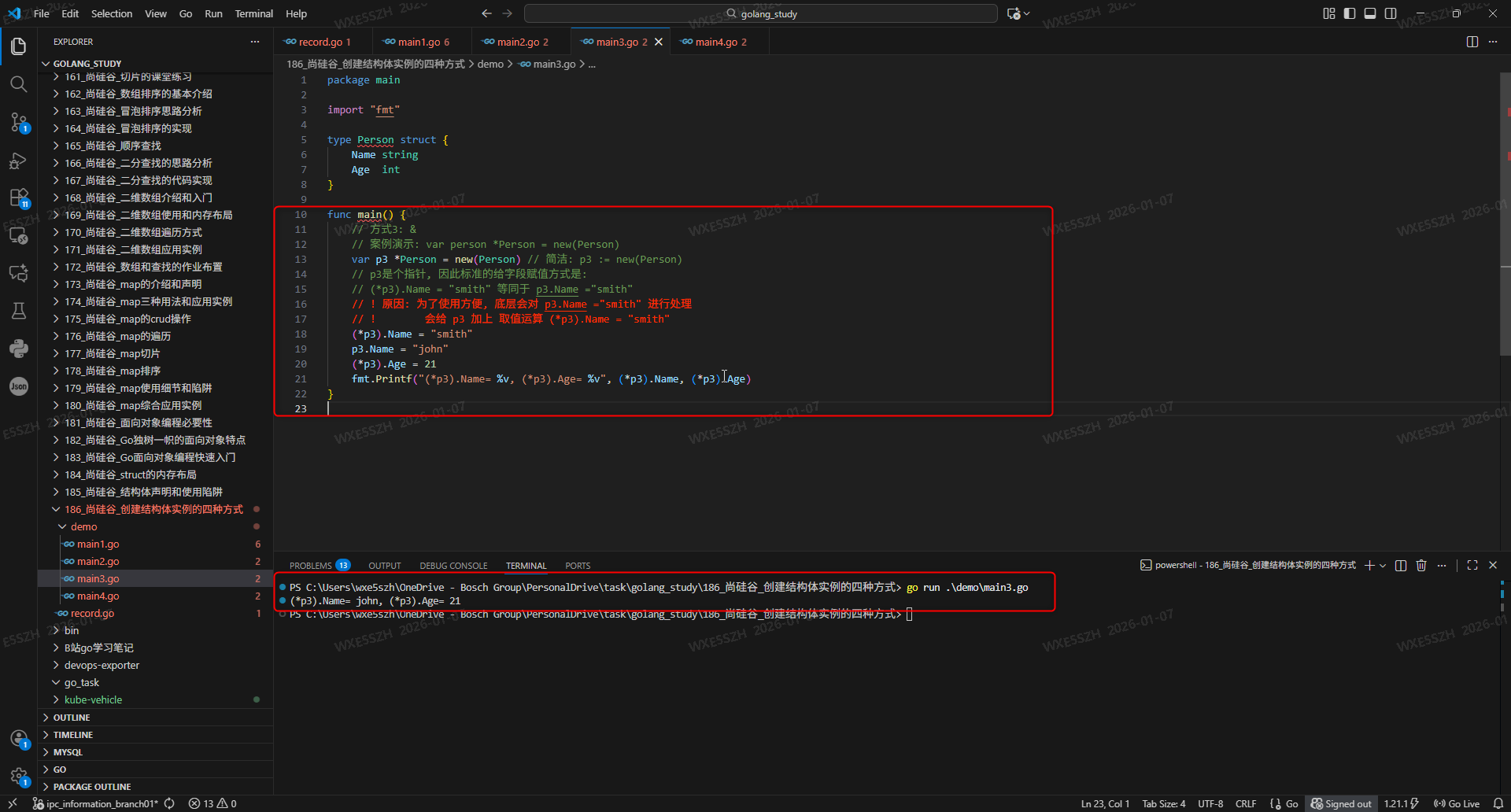Viewport: 1511px width, 812px height.
Task: Expand the kube-vehicle folder
Action: (156, 699)
